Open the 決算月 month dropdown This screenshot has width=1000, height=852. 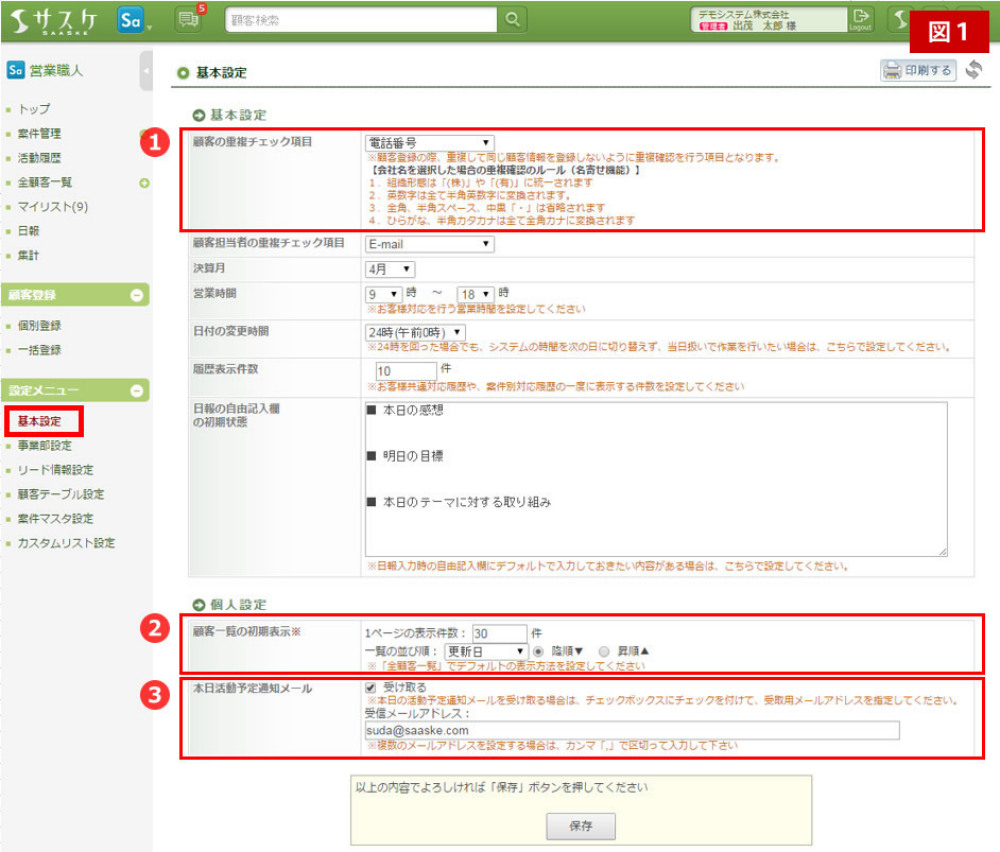(390, 269)
